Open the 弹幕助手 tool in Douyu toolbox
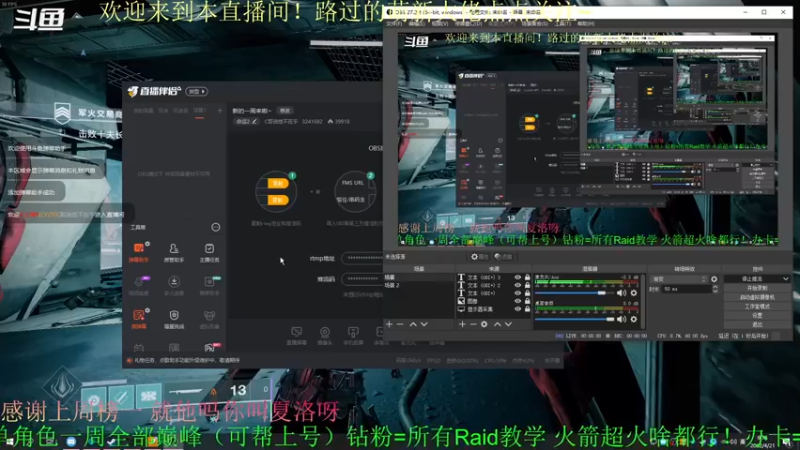This screenshot has height=450, width=800. (x=139, y=252)
